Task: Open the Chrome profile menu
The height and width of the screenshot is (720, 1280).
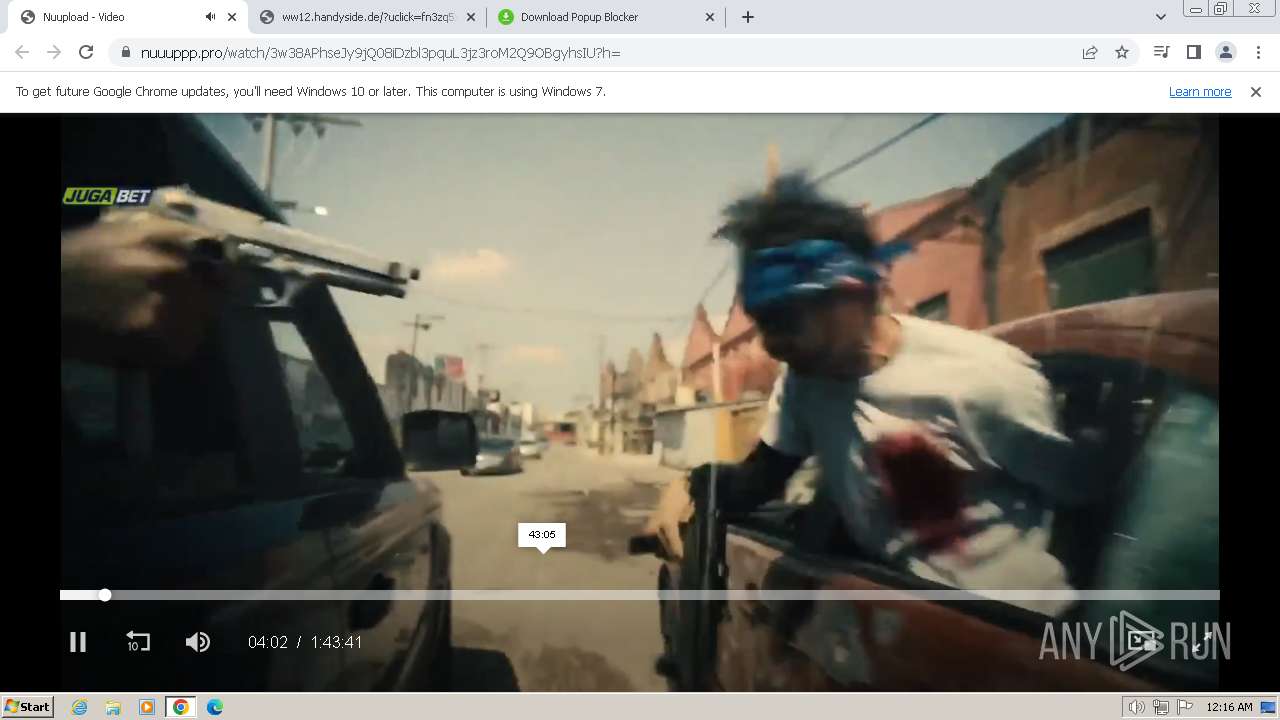Action: coord(1225,52)
